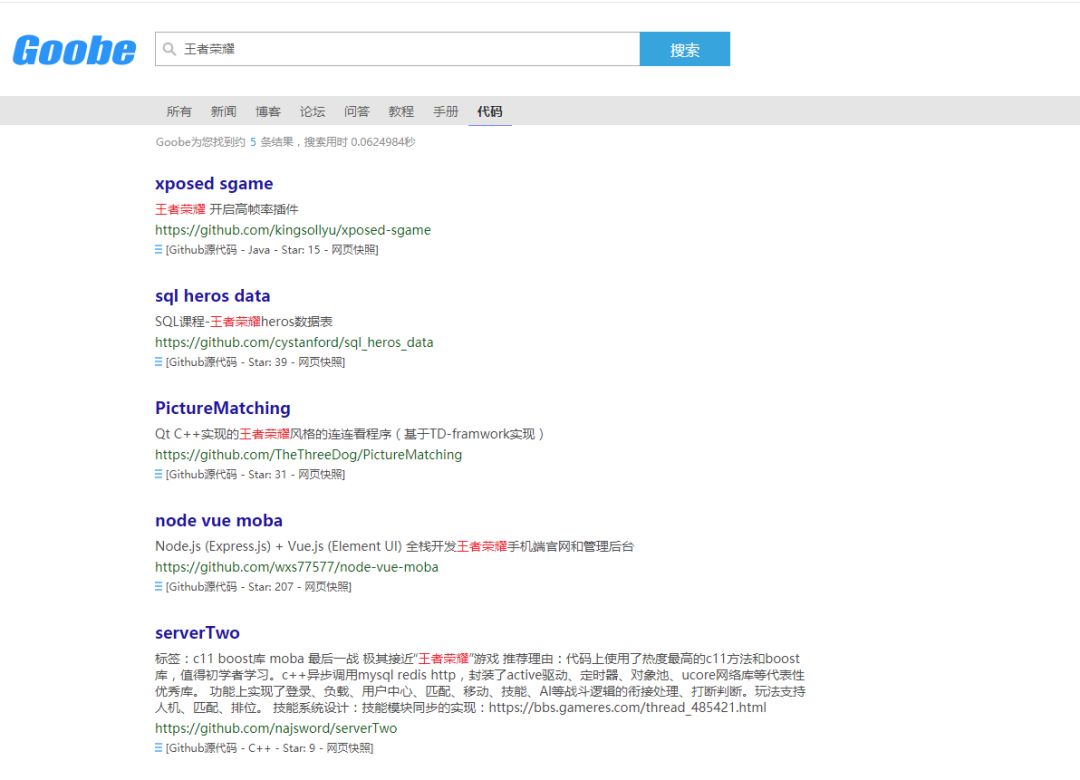1080x780 pixels.
Task: Click the bbs.gameres.com thread URL text
Action: pyautogui.click(x=627, y=708)
